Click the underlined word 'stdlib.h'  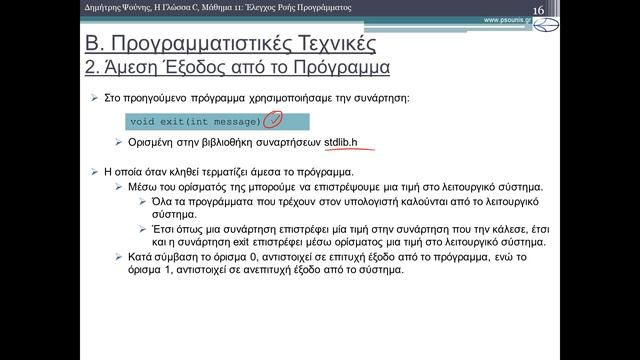tap(341, 142)
